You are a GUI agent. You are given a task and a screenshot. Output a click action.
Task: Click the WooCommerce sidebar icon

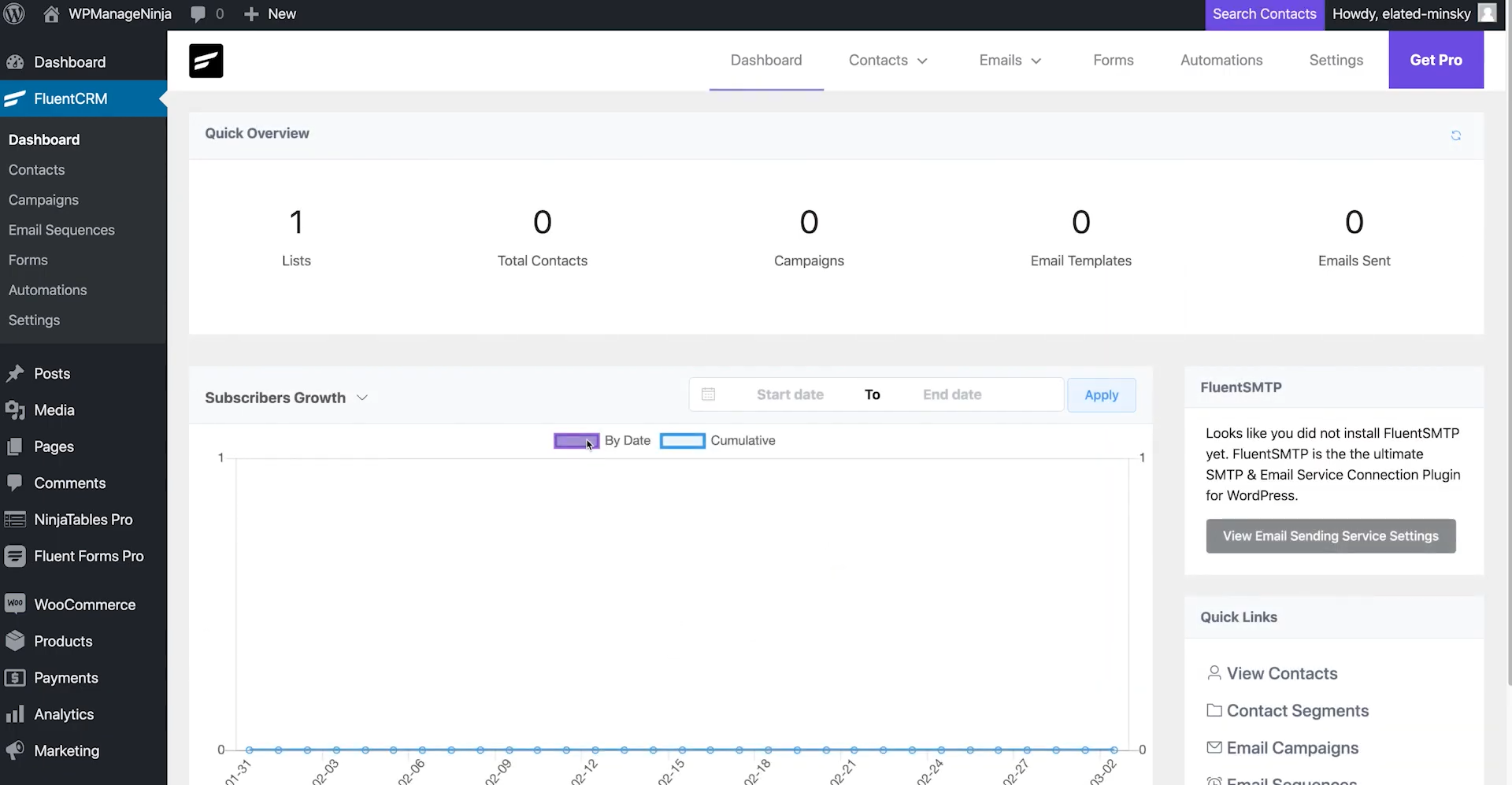click(15, 604)
